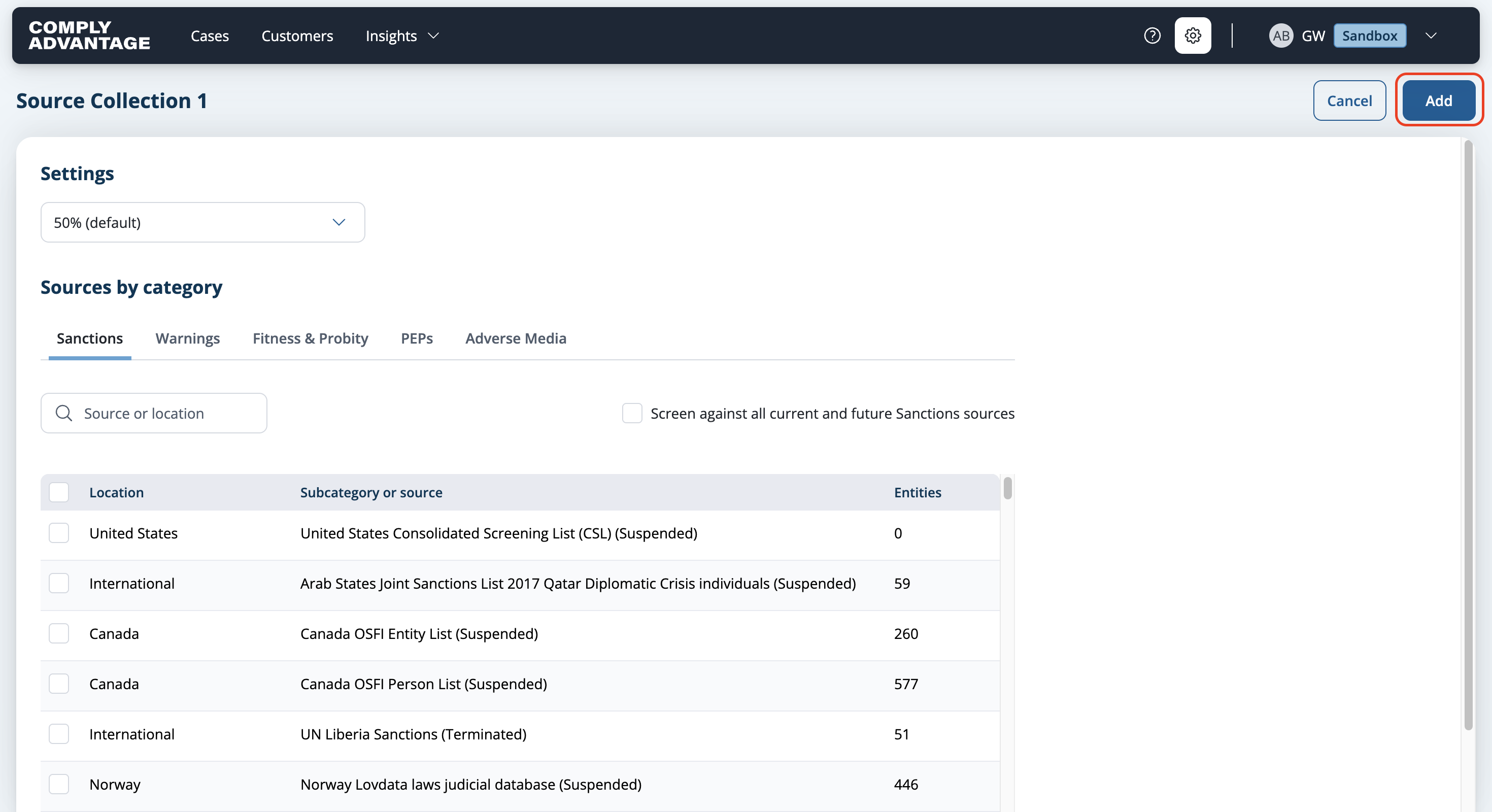Click the AB user avatar

tap(1280, 36)
